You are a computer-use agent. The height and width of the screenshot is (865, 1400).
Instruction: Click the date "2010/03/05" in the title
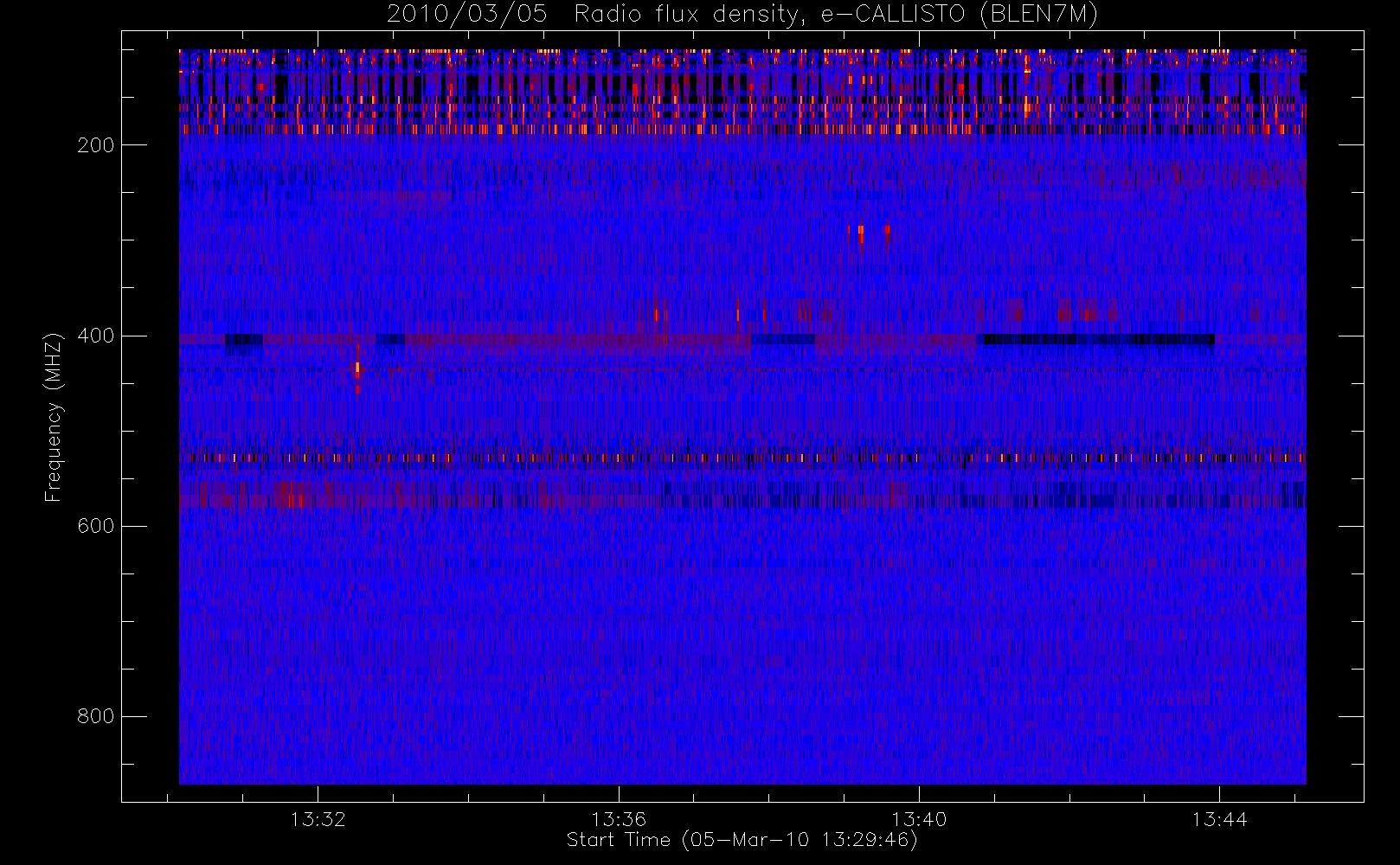[467, 15]
